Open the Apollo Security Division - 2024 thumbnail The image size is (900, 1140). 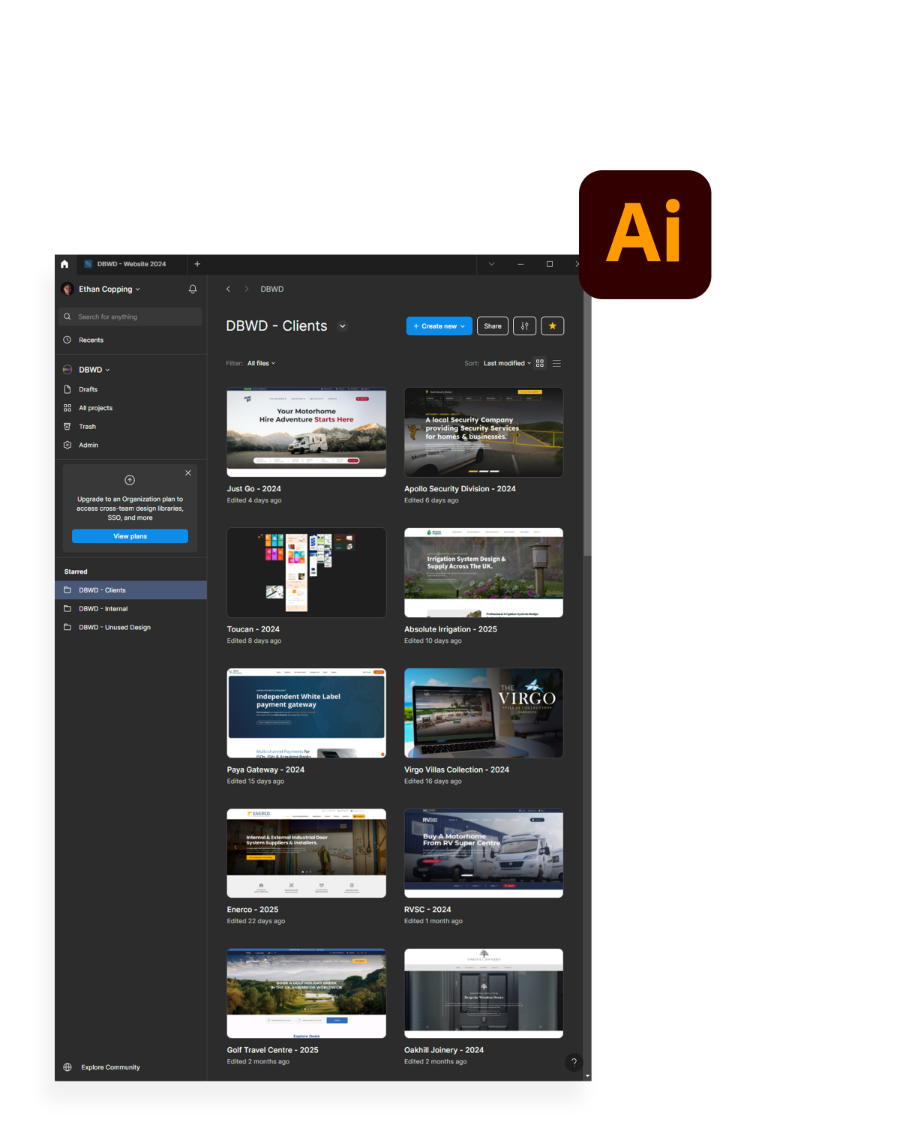pos(483,432)
